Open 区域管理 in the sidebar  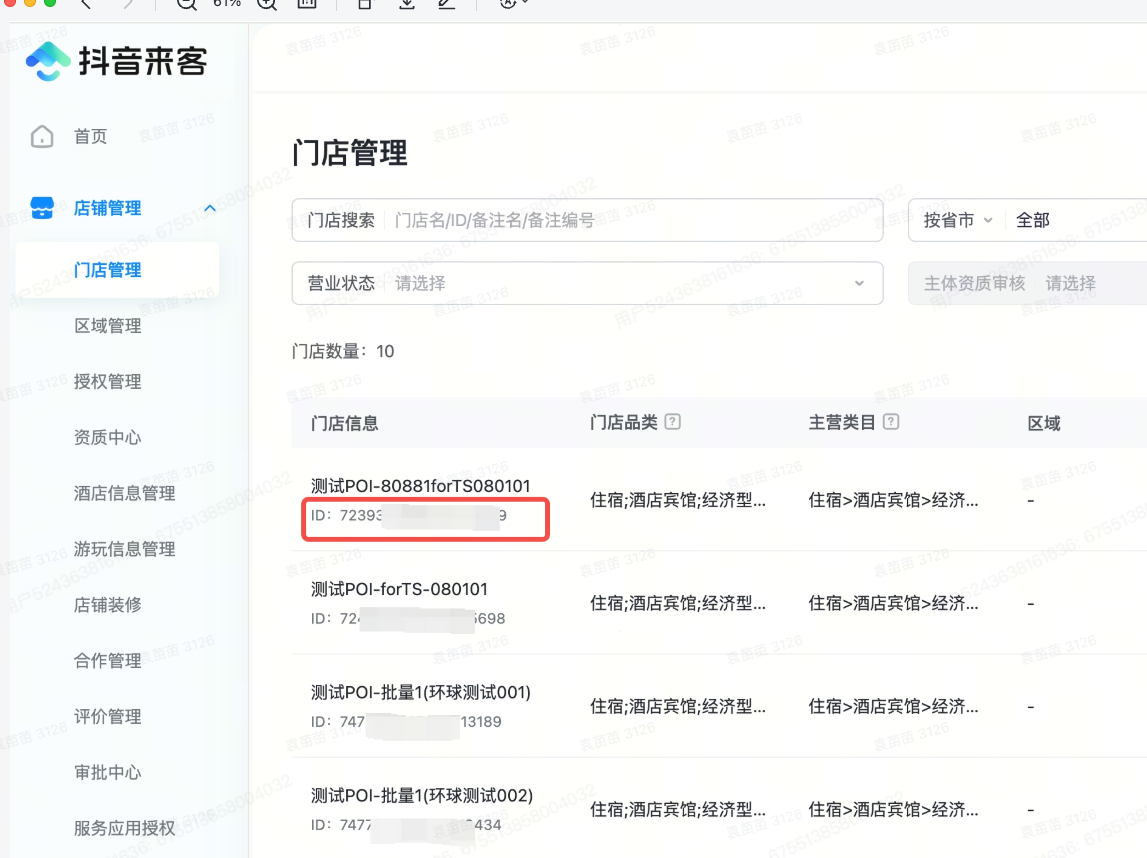click(x=108, y=326)
